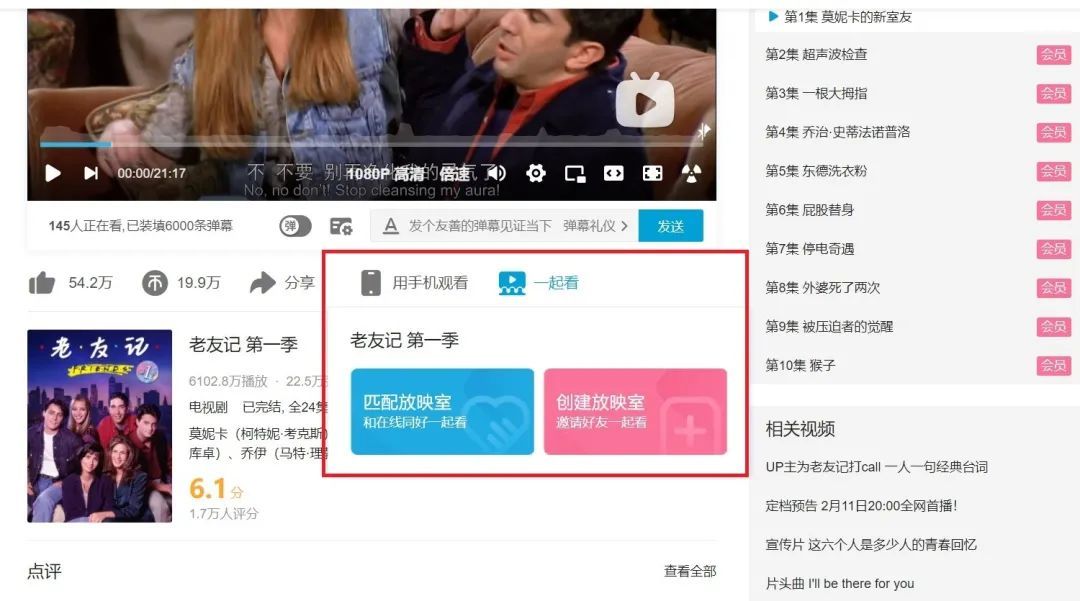Viewport: 1080px width, 601px height.
Task: Click 会员 badge on 第3集 row
Action: coord(1054,93)
